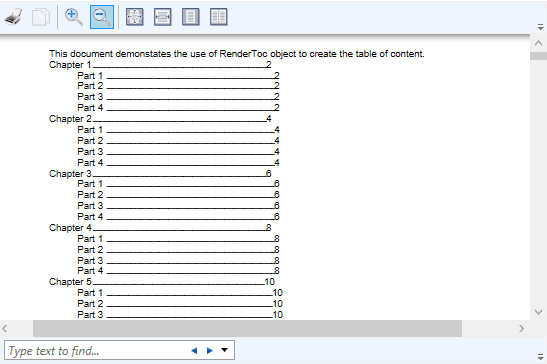
Task: Click horizontal scrollbar left arrow
Action: (5, 328)
